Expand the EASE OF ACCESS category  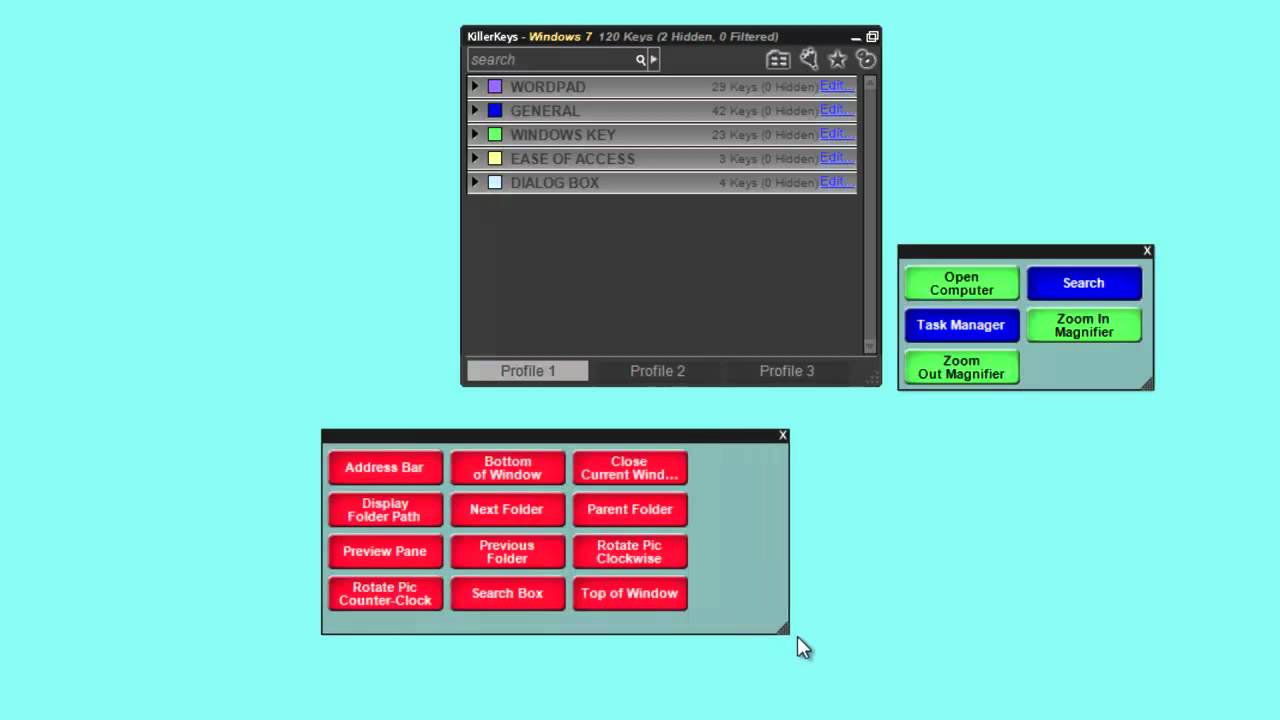475,158
